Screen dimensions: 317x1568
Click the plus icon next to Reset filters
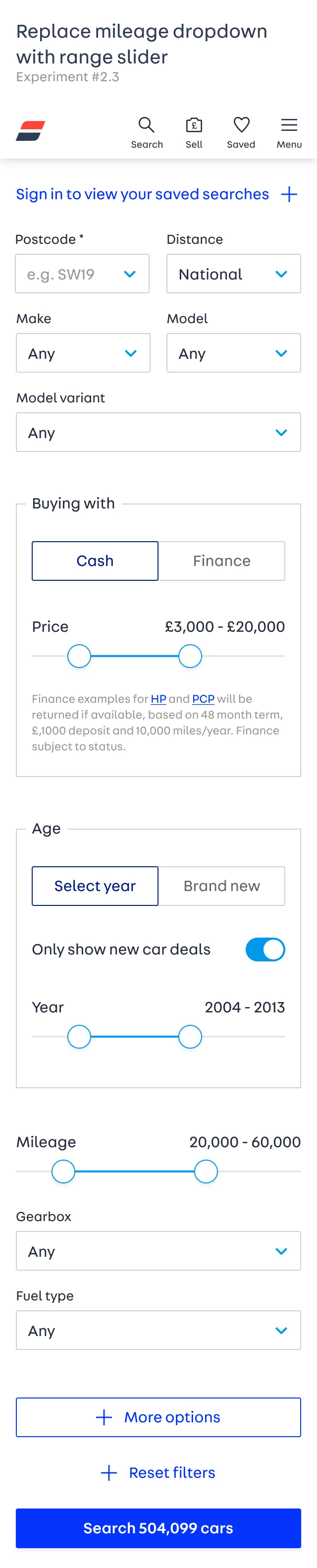[x=109, y=1472]
